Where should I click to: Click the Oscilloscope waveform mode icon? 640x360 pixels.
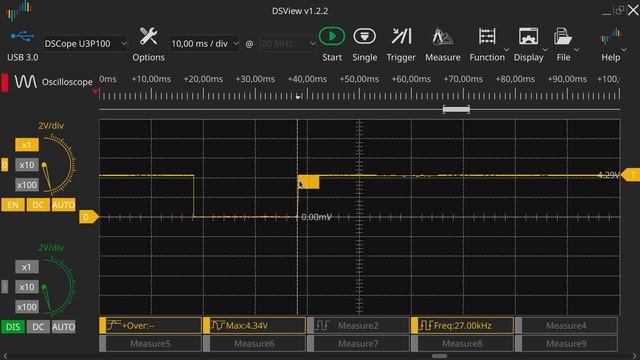click(25, 82)
